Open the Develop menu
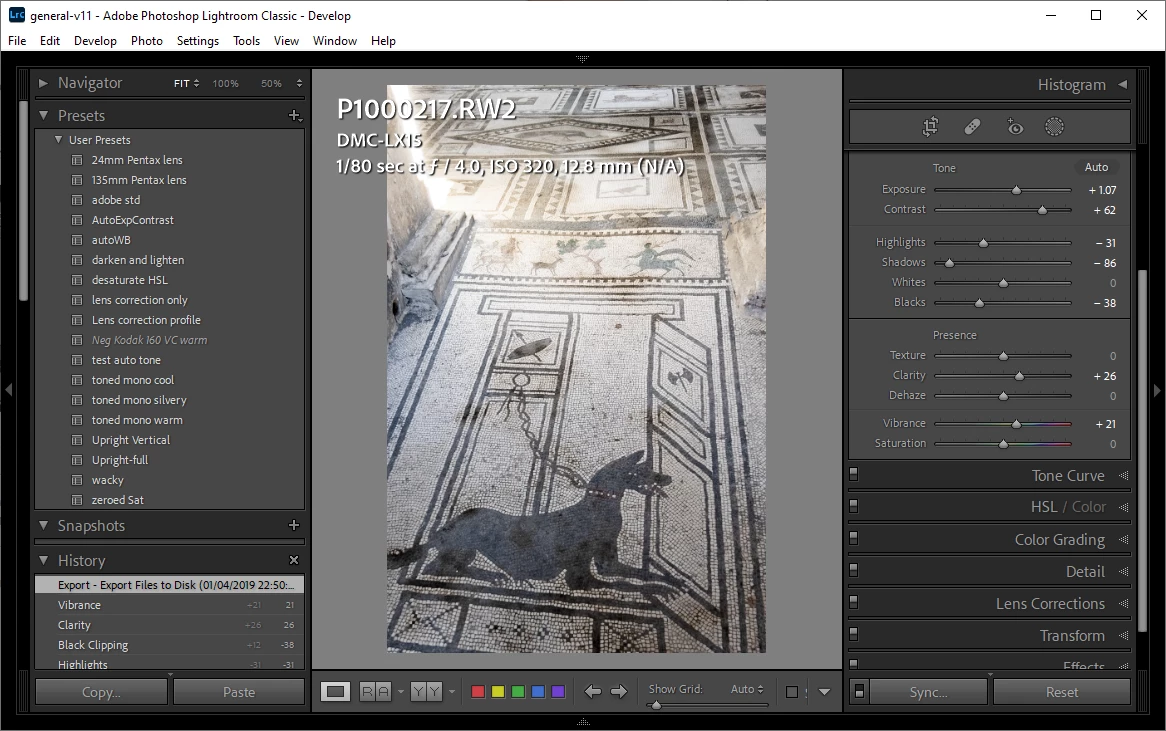 point(95,41)
